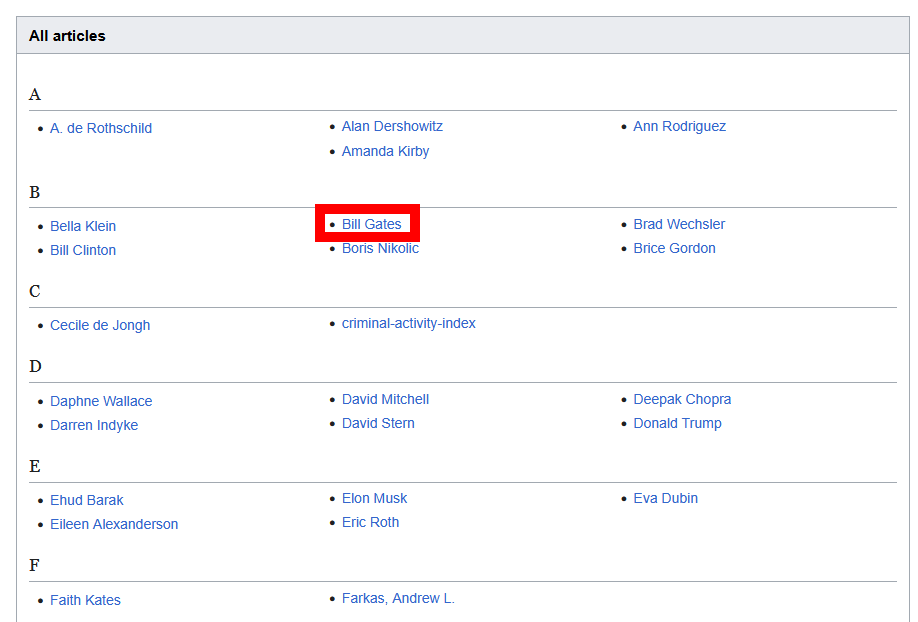Image resolution: width=918 pixels, height=622 pixels.
Task: Select the Amanda Kirby link
Action: [x=385, y=151]
